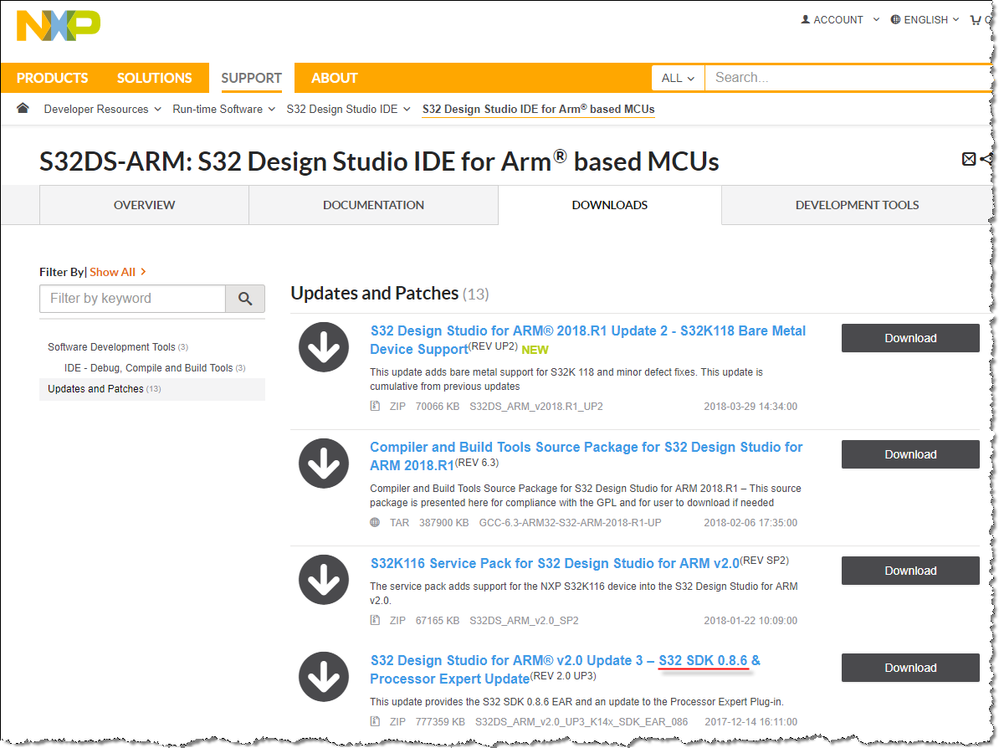Click the Filter by keyword field
This screenshot has height=748, width=999.
(133, 298)
